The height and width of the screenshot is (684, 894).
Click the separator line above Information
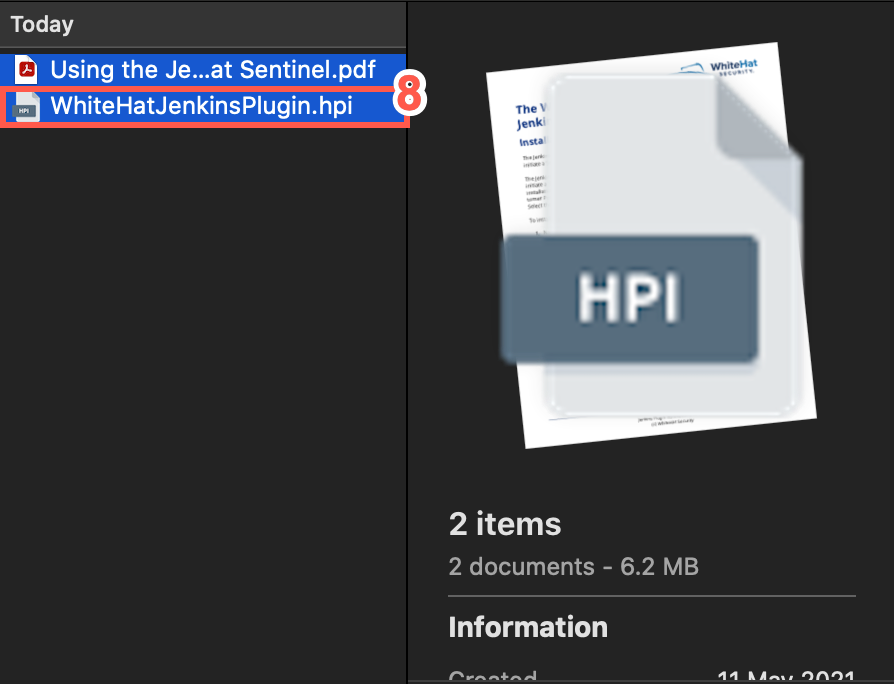[652, 596]
